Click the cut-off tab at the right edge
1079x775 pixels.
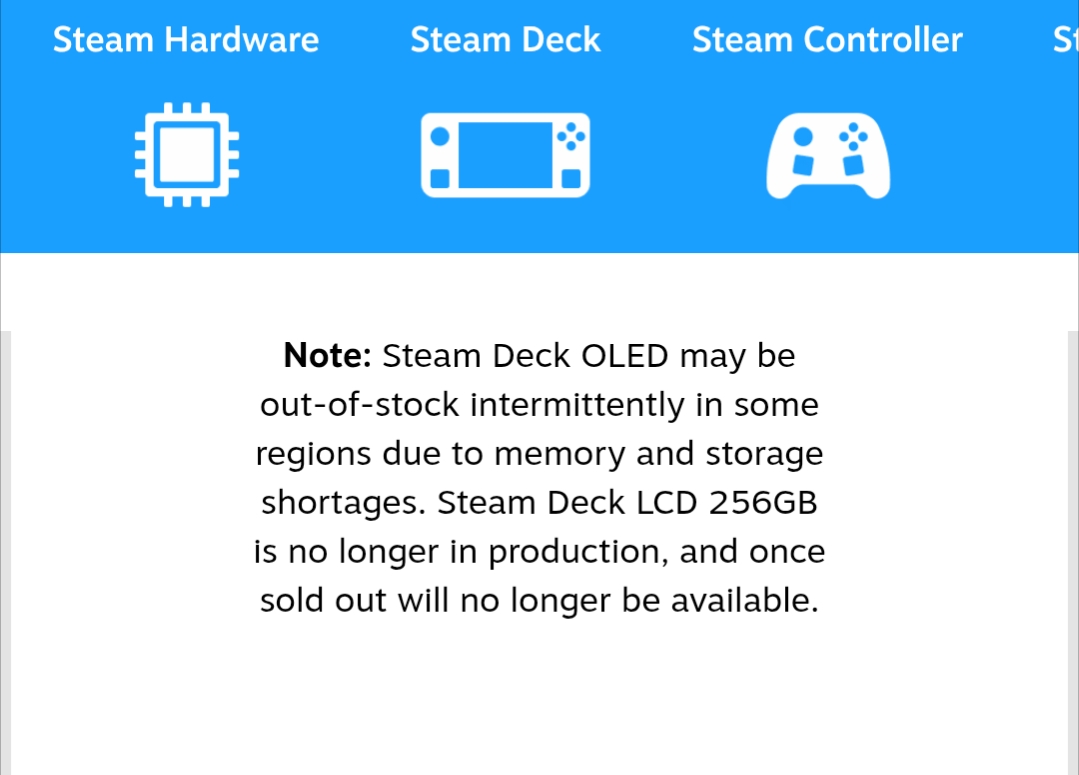pyautogui.click(x=1065, y=40)
